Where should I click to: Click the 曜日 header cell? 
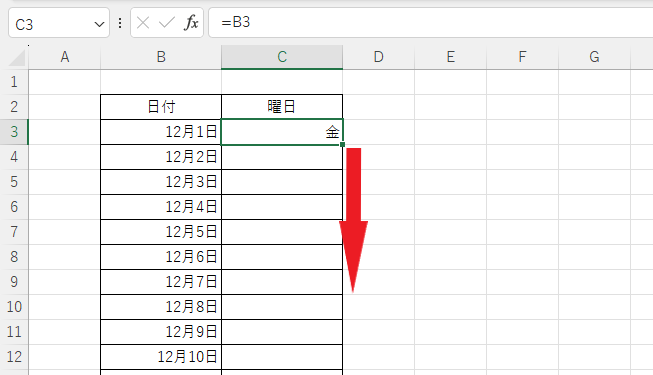click(x=282, y=107)
